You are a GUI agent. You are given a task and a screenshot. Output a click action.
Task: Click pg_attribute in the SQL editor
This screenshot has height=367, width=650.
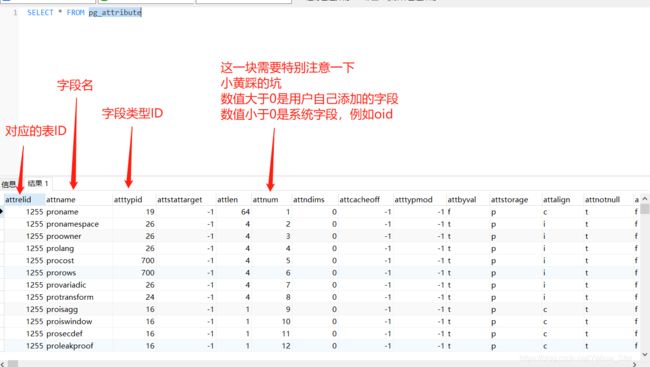115,12
